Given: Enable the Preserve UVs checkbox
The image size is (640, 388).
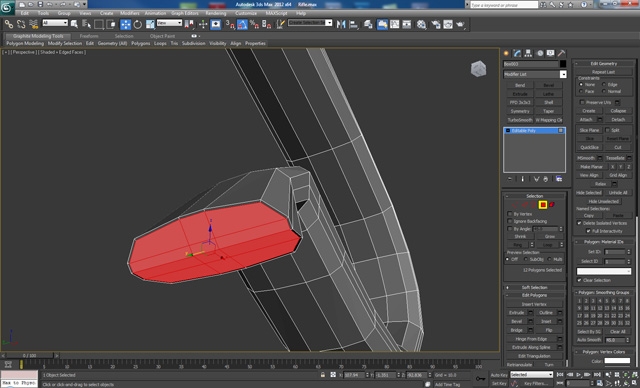Looking at the screenshot, I should pyautogui.click(x=582, y=102).
